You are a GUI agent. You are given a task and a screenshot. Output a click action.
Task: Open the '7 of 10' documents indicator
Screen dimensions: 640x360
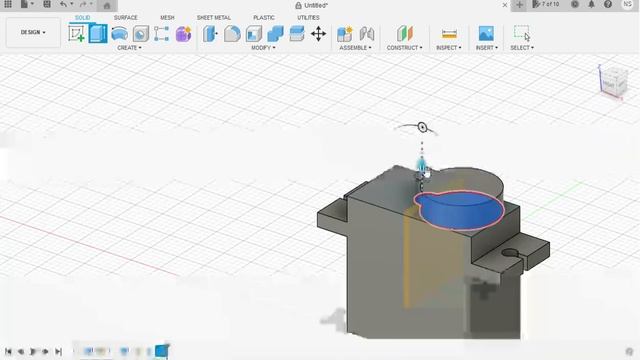click(546, 4)
